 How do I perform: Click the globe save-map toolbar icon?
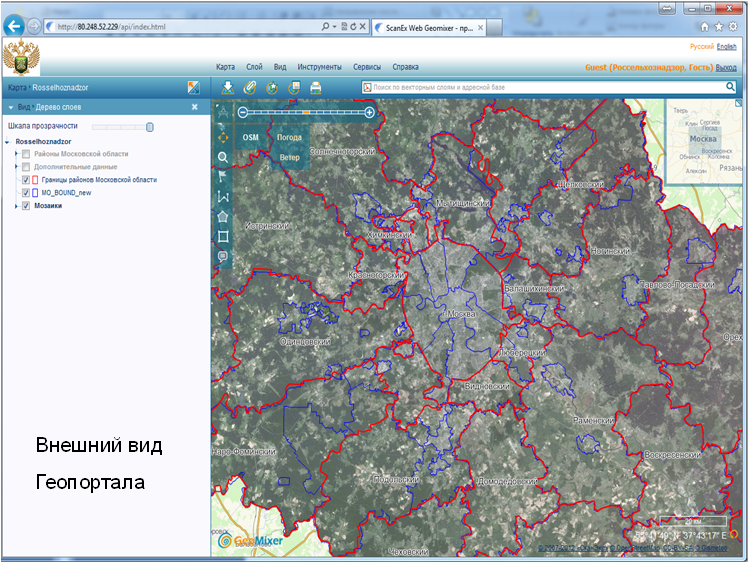(x=294, y=87)
